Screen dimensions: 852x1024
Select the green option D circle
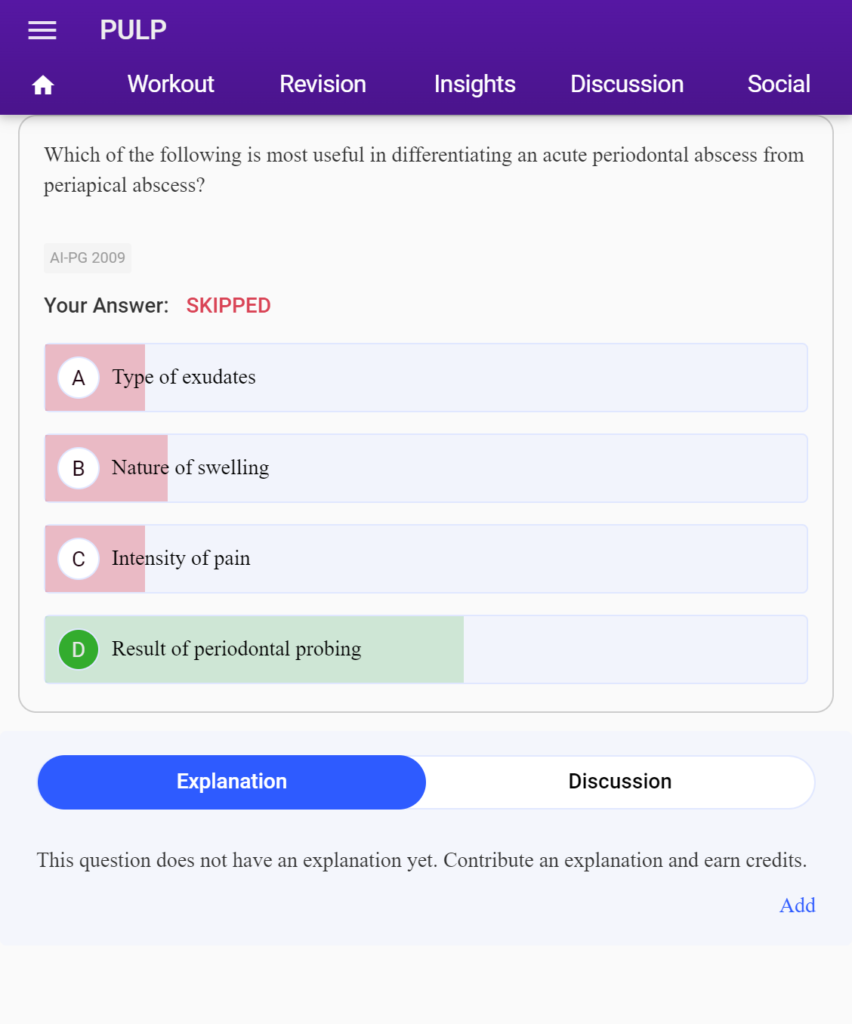pyautogui.click(x=78, y=649)
